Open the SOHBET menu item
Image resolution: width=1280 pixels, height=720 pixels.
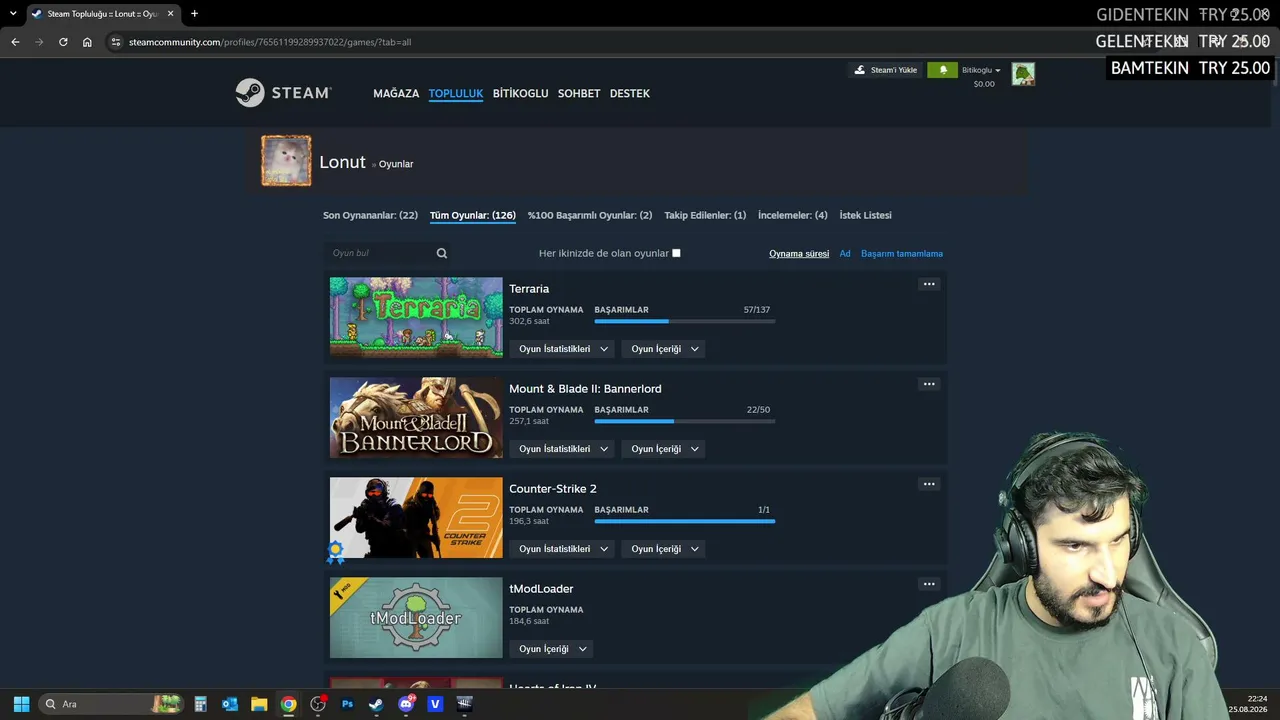[x=579, y=93]
